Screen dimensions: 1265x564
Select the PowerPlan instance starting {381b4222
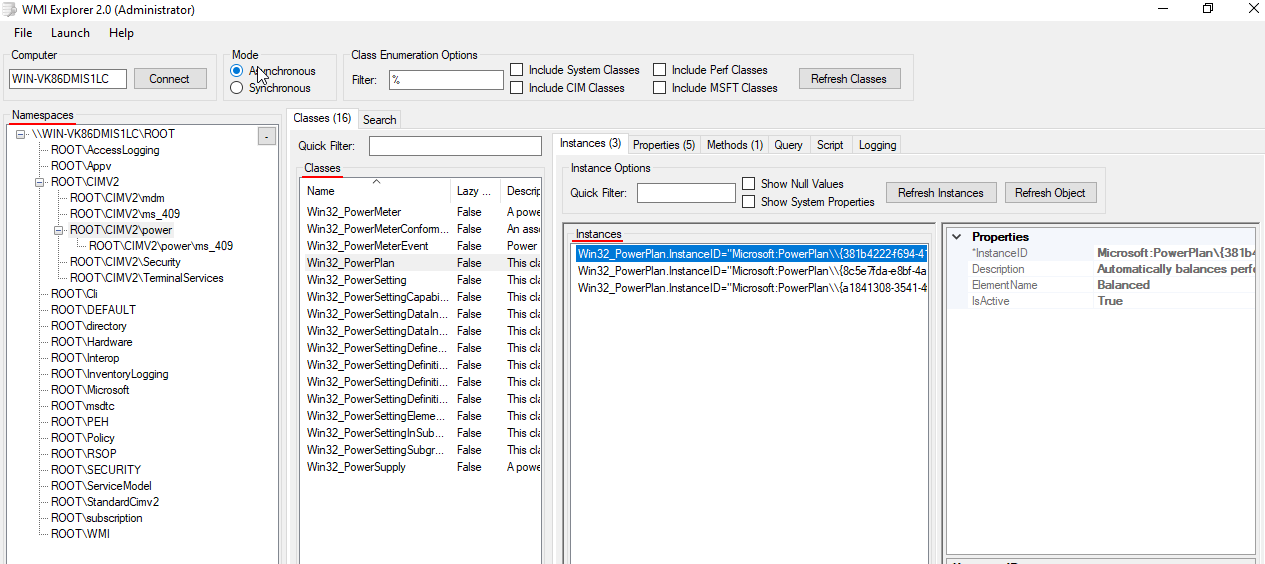pos(751,254)
